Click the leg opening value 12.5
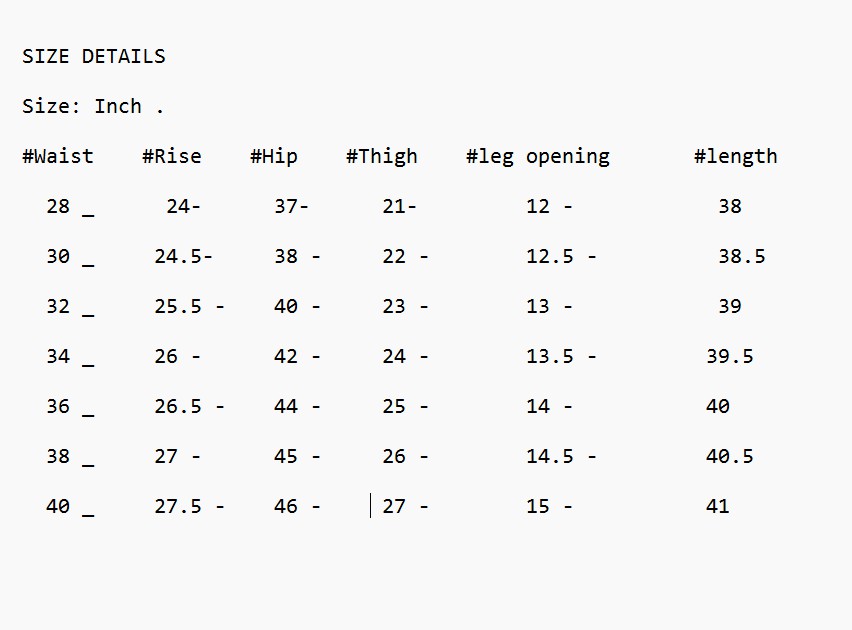This screenshot has width=852, height=630. (550, 257)
